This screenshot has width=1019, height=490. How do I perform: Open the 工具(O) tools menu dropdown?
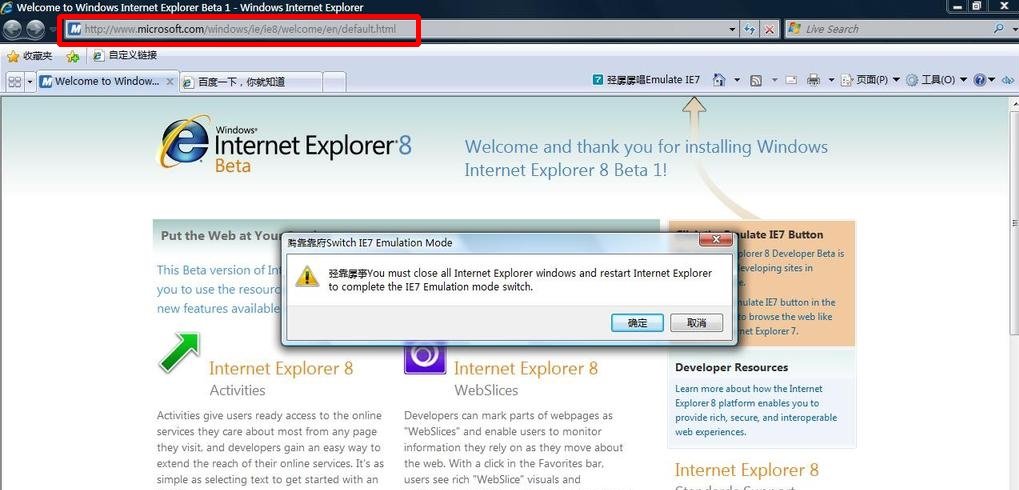click(931, 80)
